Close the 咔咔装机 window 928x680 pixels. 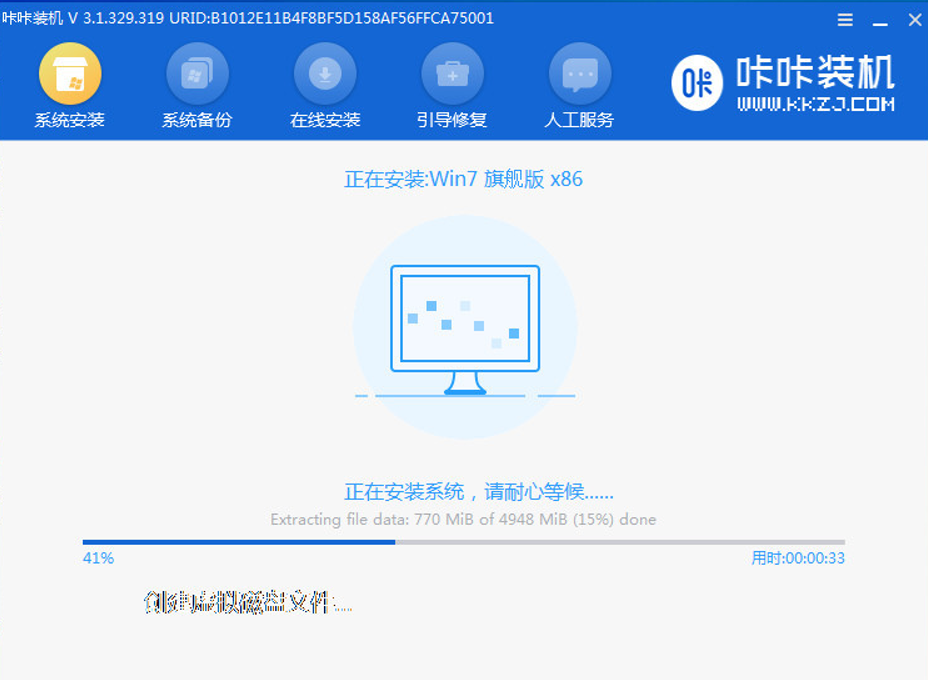coord(914,20)
